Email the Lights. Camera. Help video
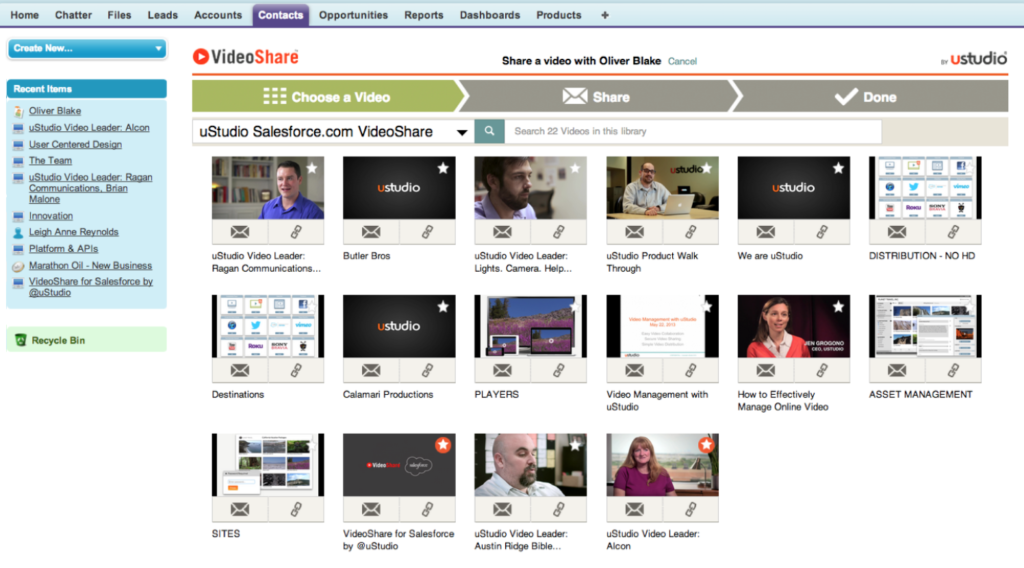Image resolution: width=1024 pixels, height=568 pixels. coord(502,232)
